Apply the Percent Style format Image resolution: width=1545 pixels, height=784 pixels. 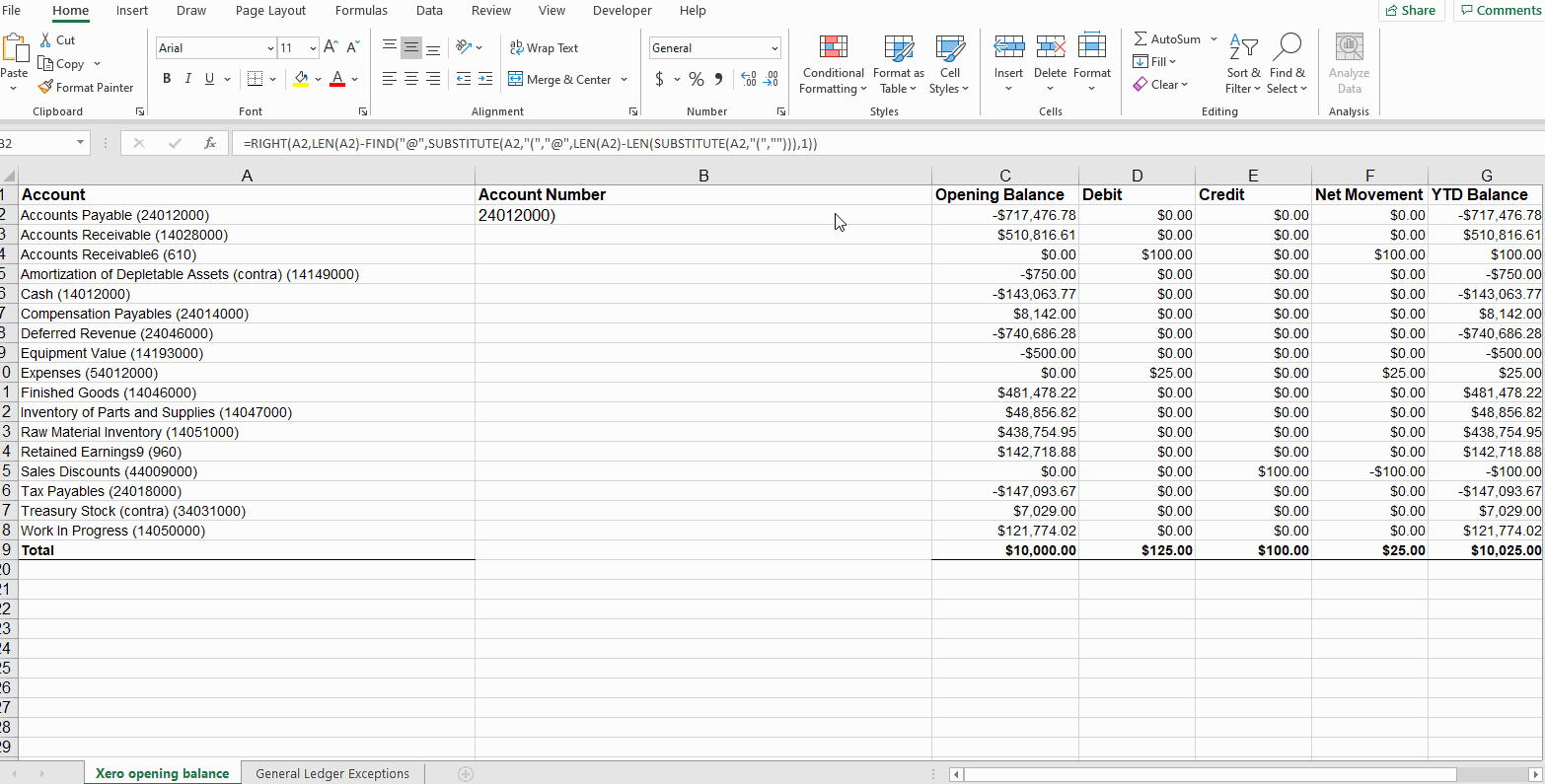pyautogui.click(x=697, y=79)
